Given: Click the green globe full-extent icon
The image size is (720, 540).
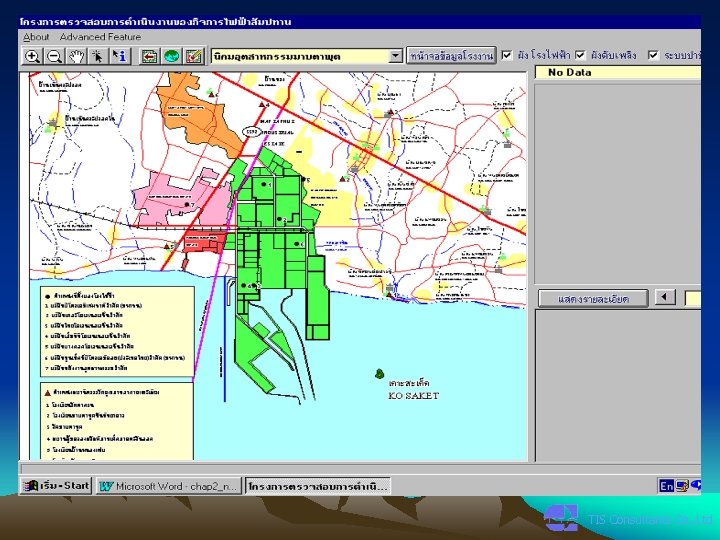Looking at the screenshot, I should coord(171,56).
